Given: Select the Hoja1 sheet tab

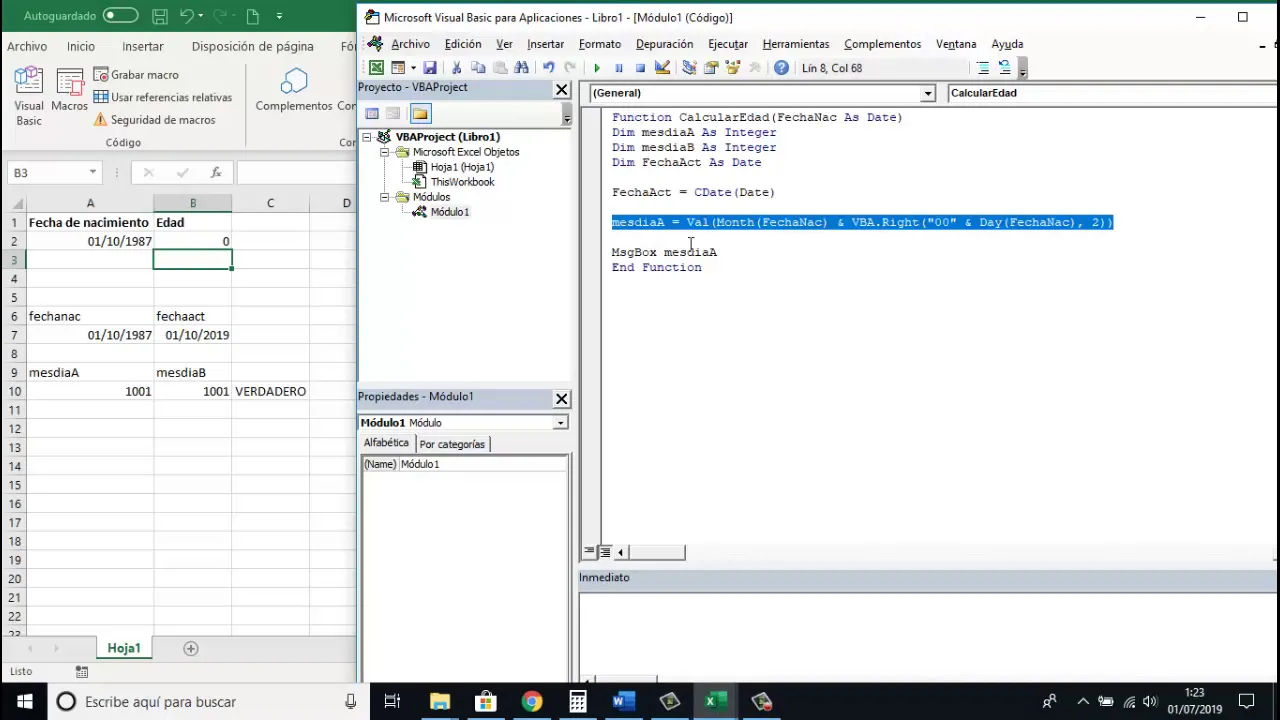Looking at the screenshot, I should pyautogui.click(x=124, y=648).
